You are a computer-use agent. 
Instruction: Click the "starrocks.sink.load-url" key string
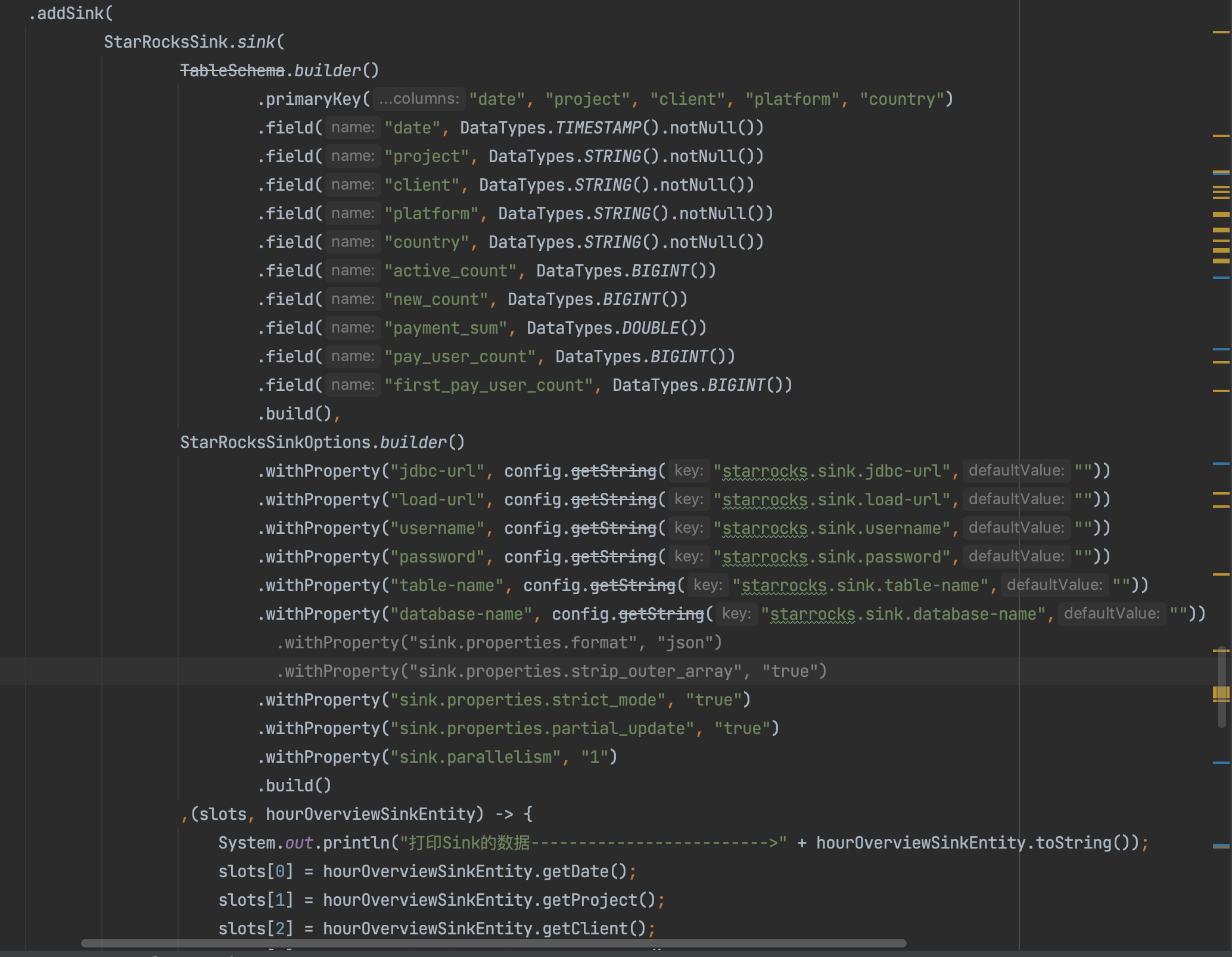tap(832, 499)
